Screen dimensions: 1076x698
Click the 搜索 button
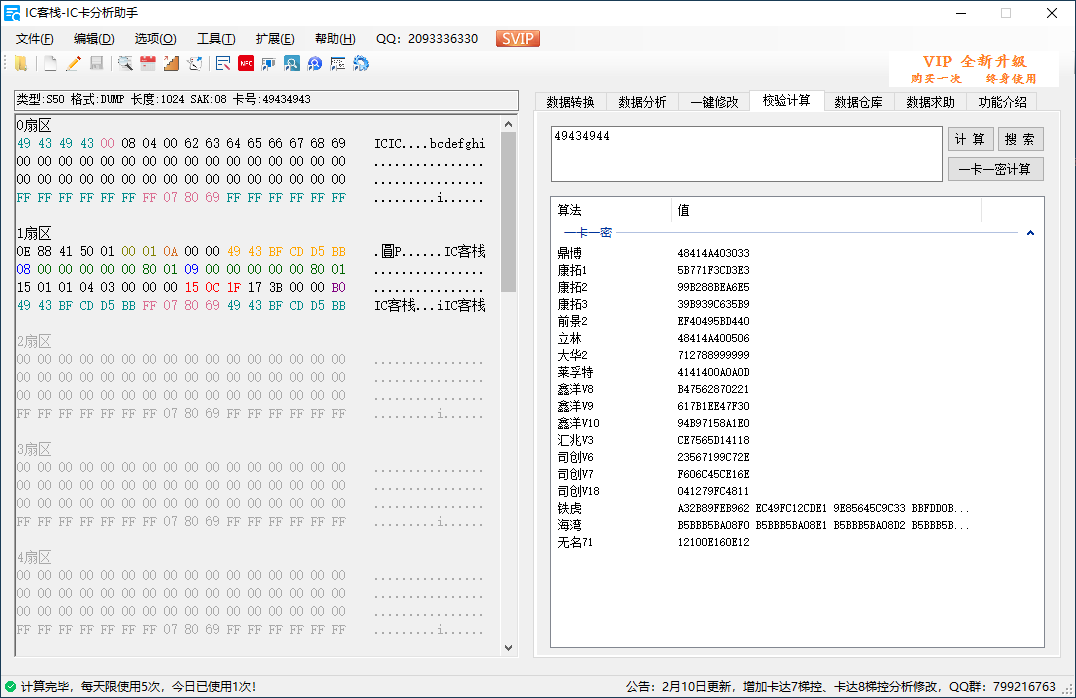[x=1020, y=139]
